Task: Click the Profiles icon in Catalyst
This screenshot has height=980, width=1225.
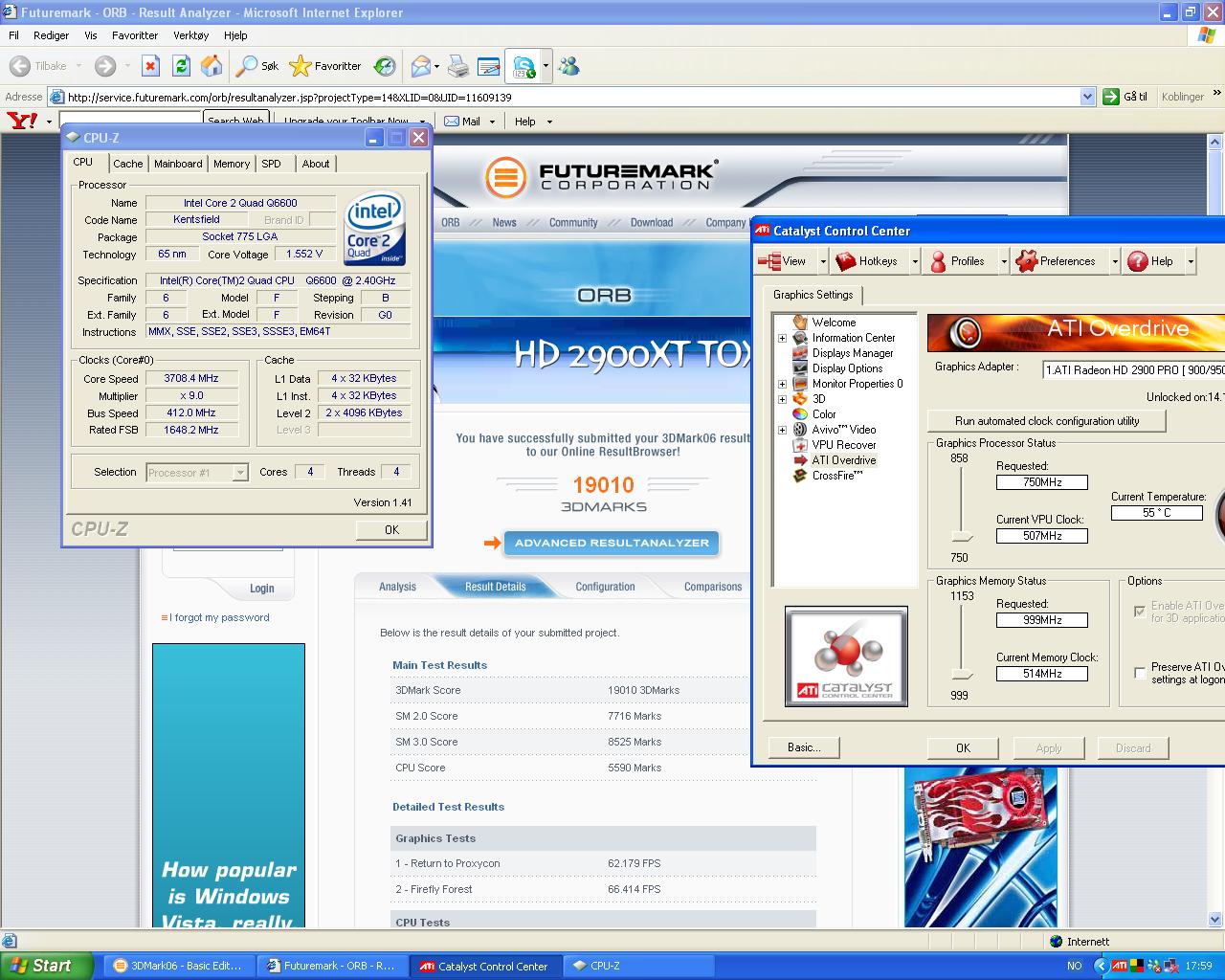Action: [938, 261]
